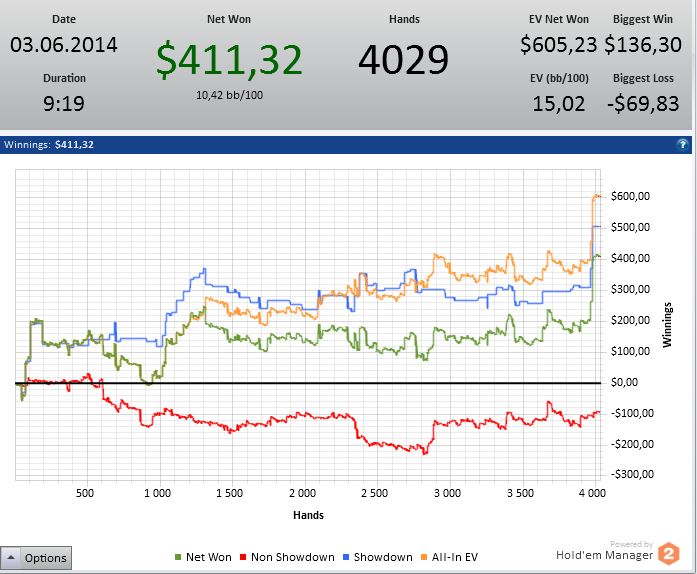Toggle the Net Won legend label

pyautogui.click(x=208, y=557)
